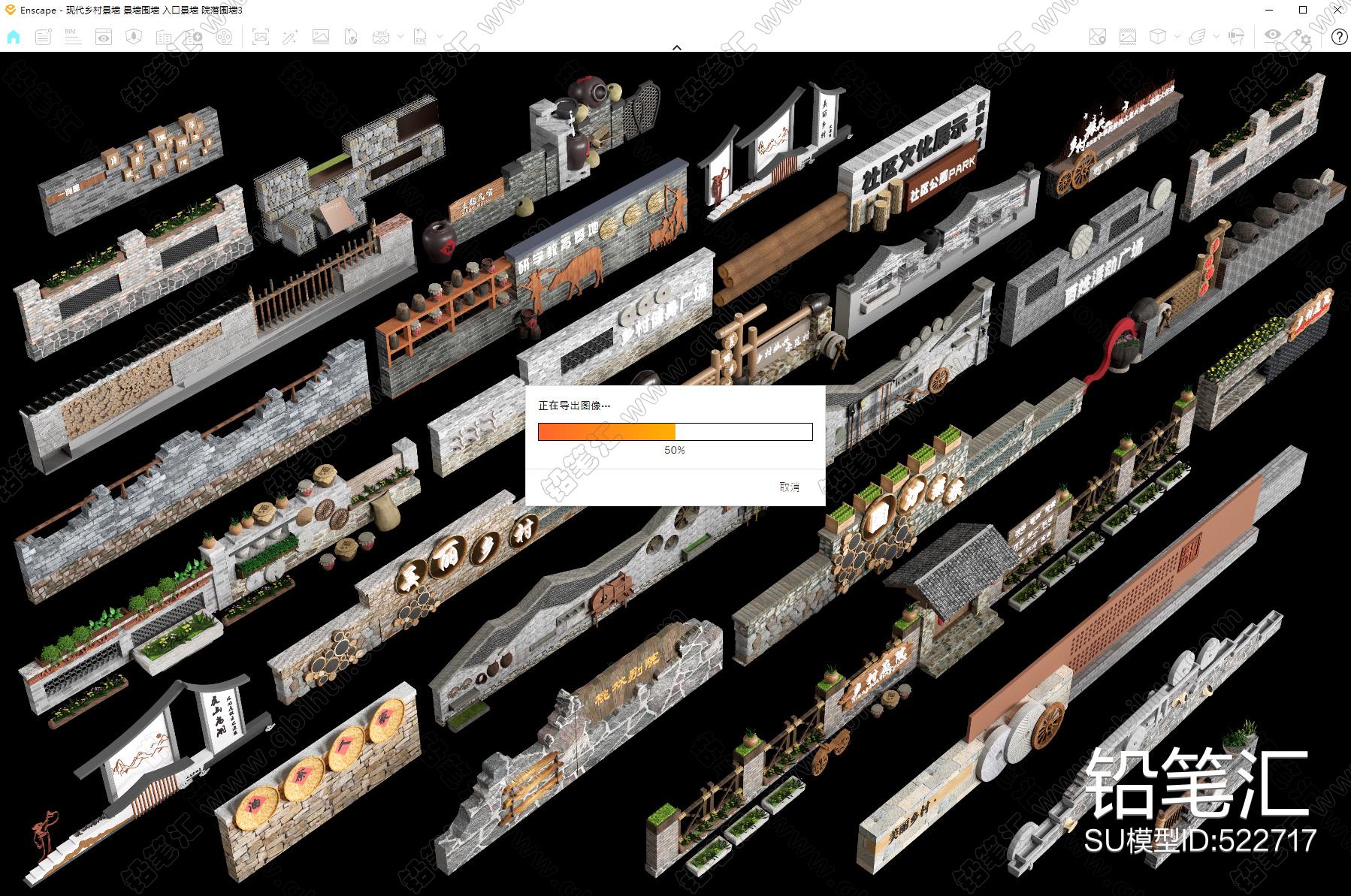This screenshot has height=896, width=1351.
Task: Toggle the wing fly mode icon
Action: click(x=1198, y=37)
